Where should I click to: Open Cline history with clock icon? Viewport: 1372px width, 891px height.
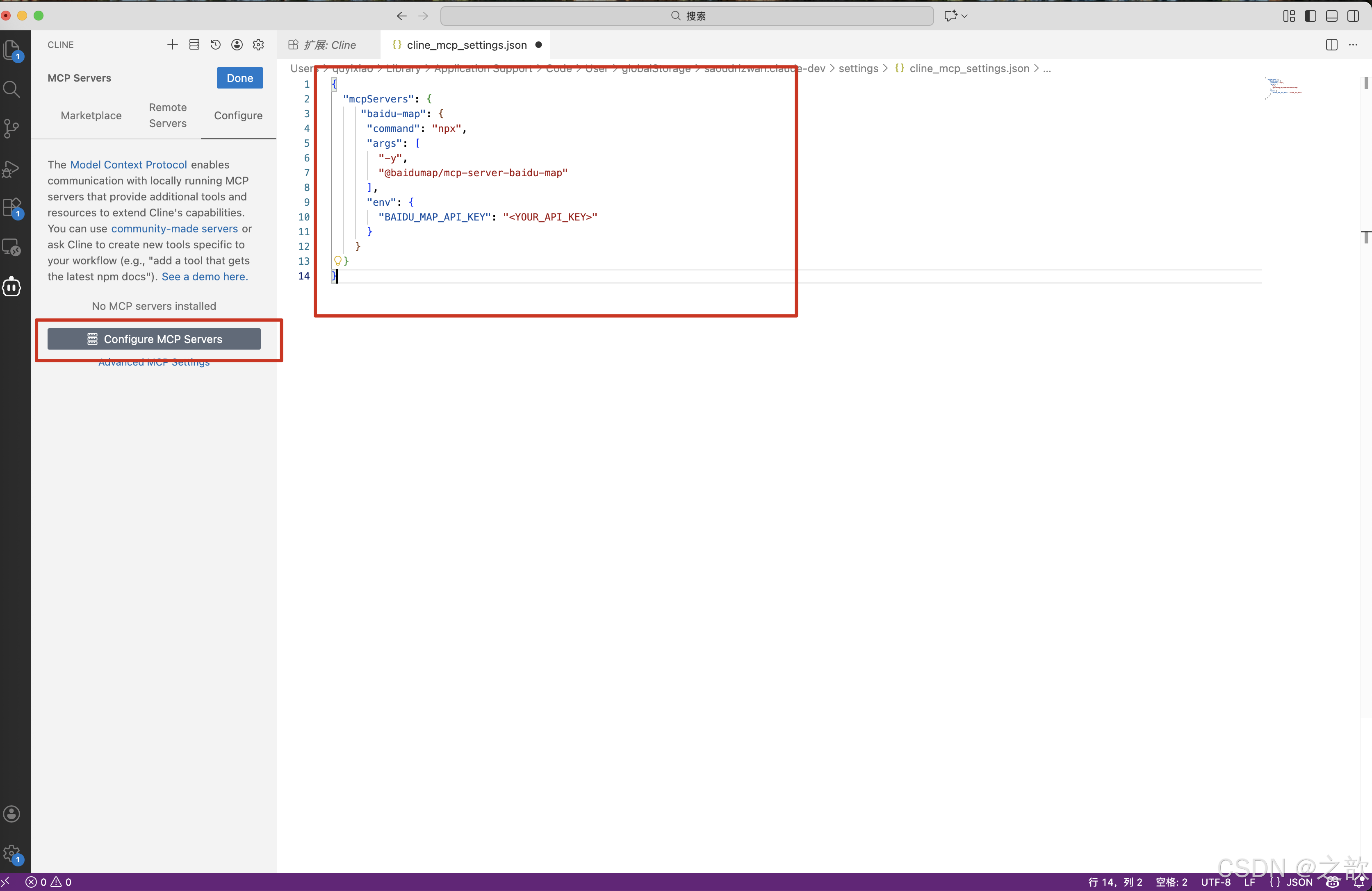point(216,44)
